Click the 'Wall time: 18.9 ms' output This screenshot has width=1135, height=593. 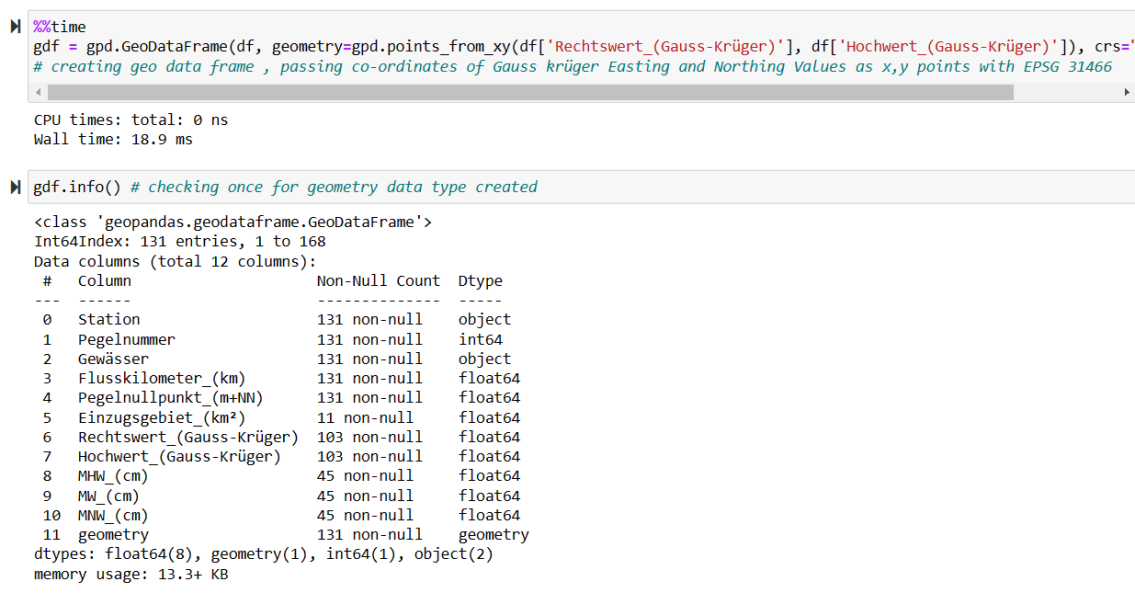(113, 140)
